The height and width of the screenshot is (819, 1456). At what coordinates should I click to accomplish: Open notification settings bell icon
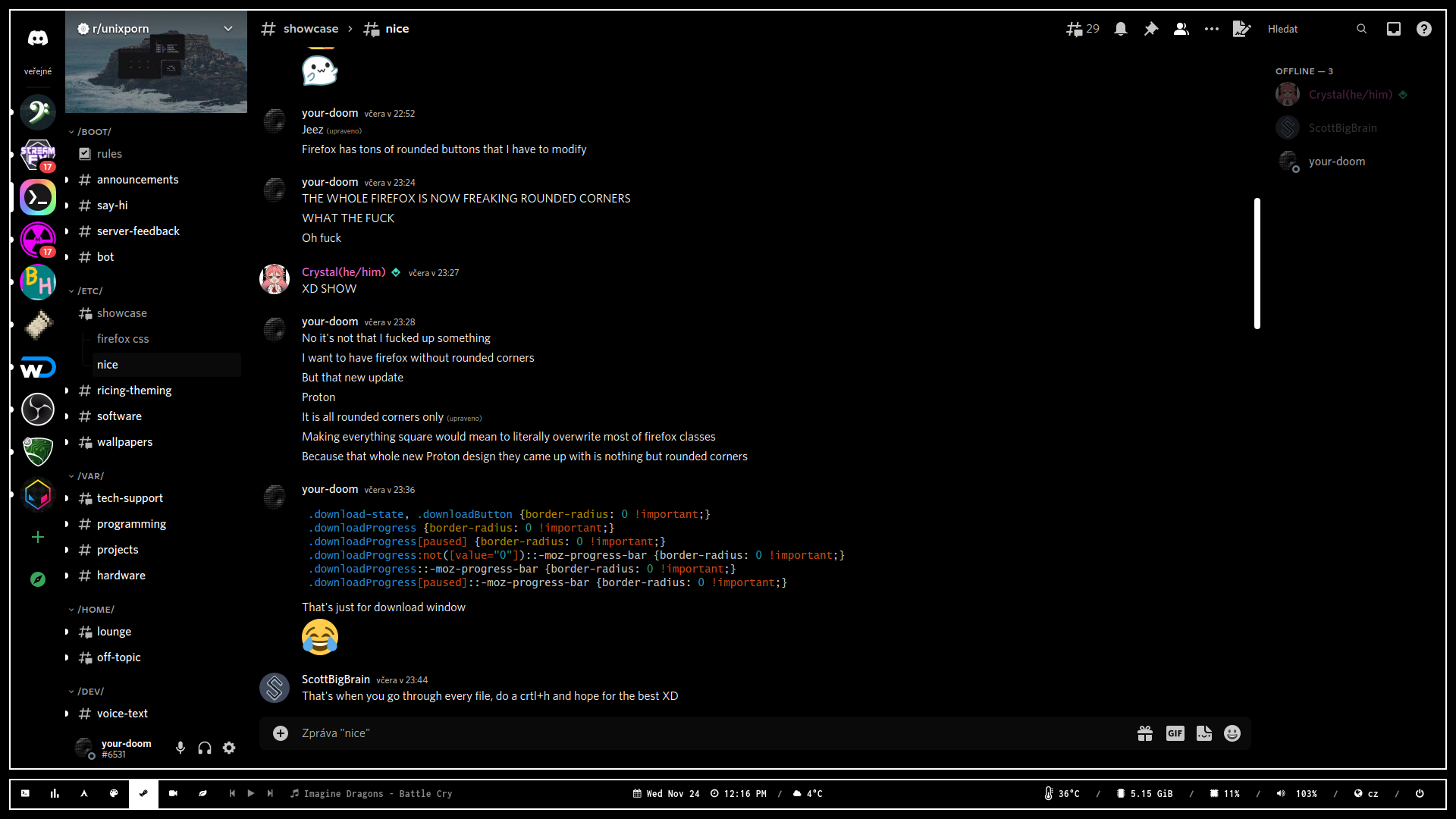(x=1121, y=29)
